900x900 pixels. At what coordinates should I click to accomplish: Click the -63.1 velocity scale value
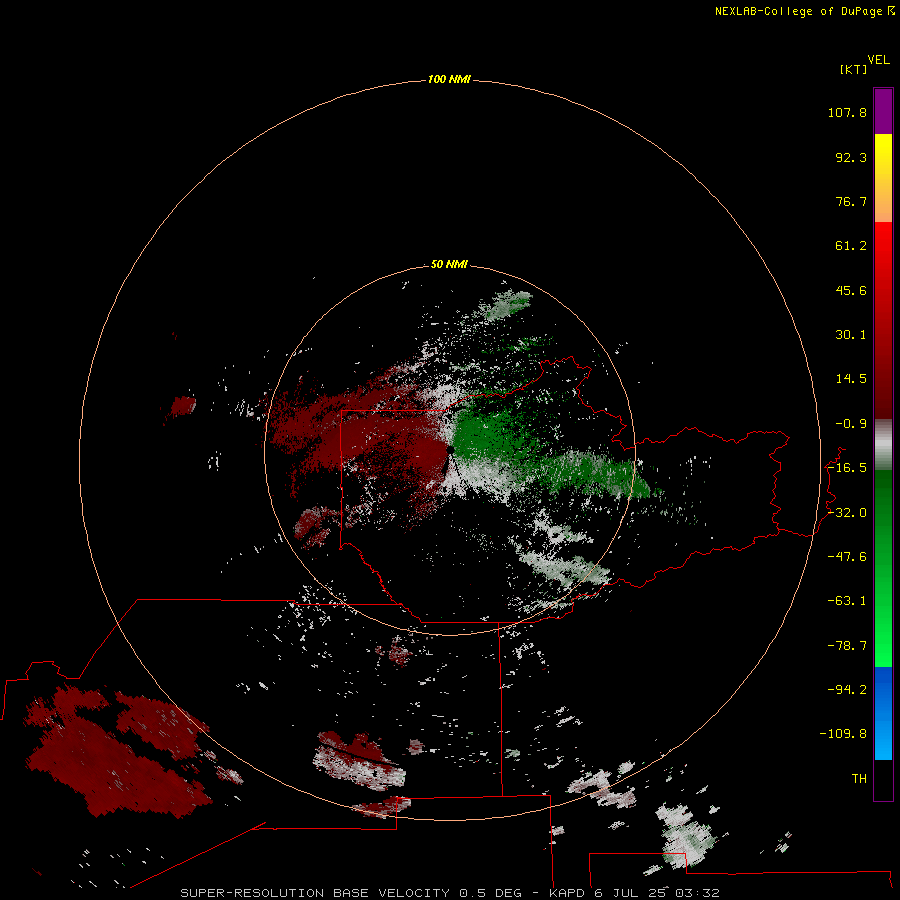pyautogui.click(x=847, y=601)
